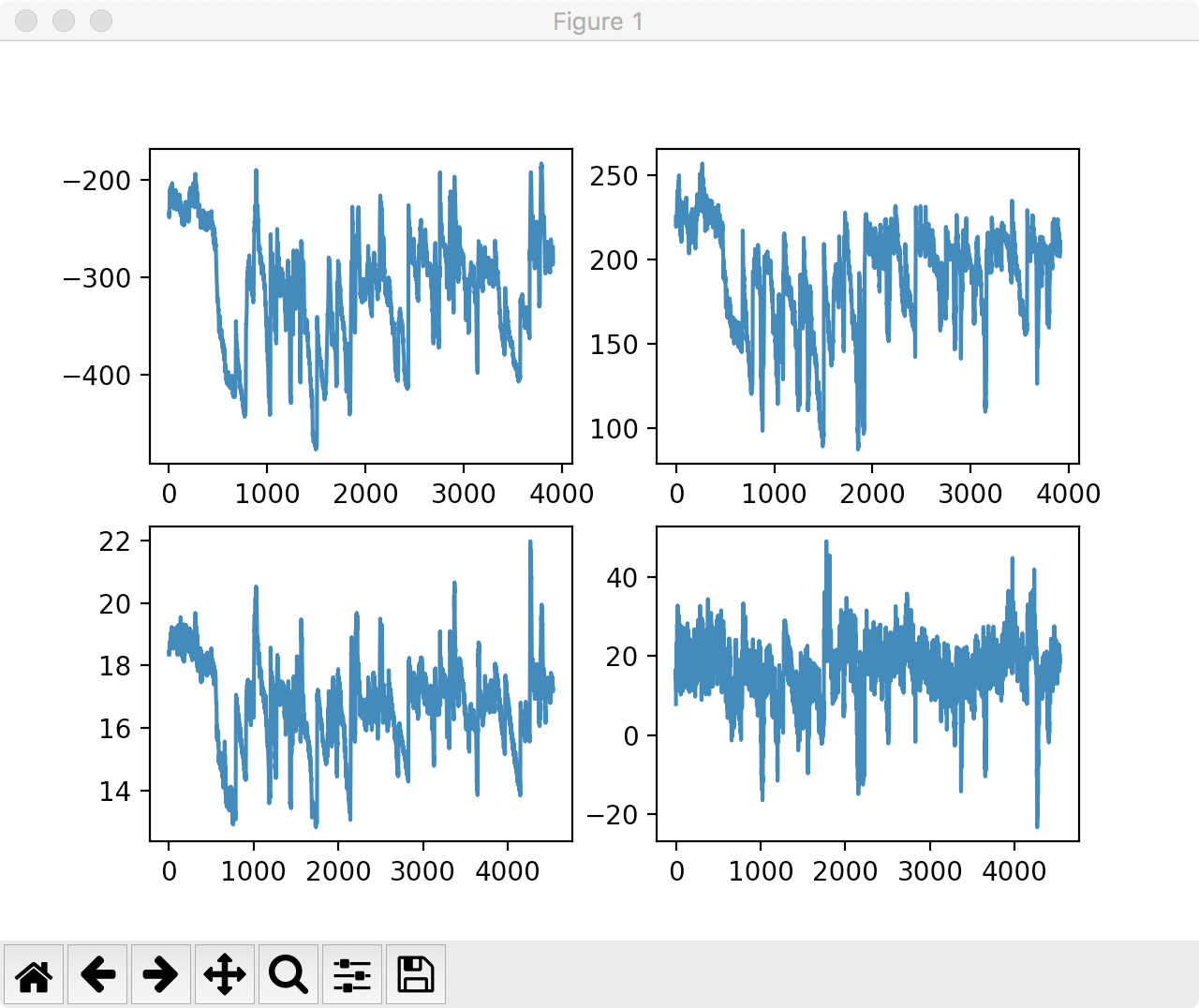The width and height of the screenshot is (1199, 1008).
Task: Expand the window with the green zoom button
Action: pyautogui.click(x=100, y=21)
